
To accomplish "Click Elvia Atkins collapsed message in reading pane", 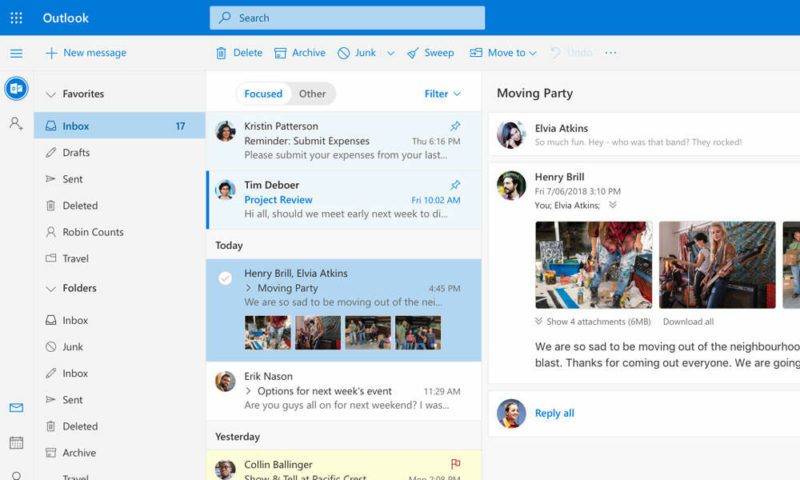I will (x=644, y=135).
